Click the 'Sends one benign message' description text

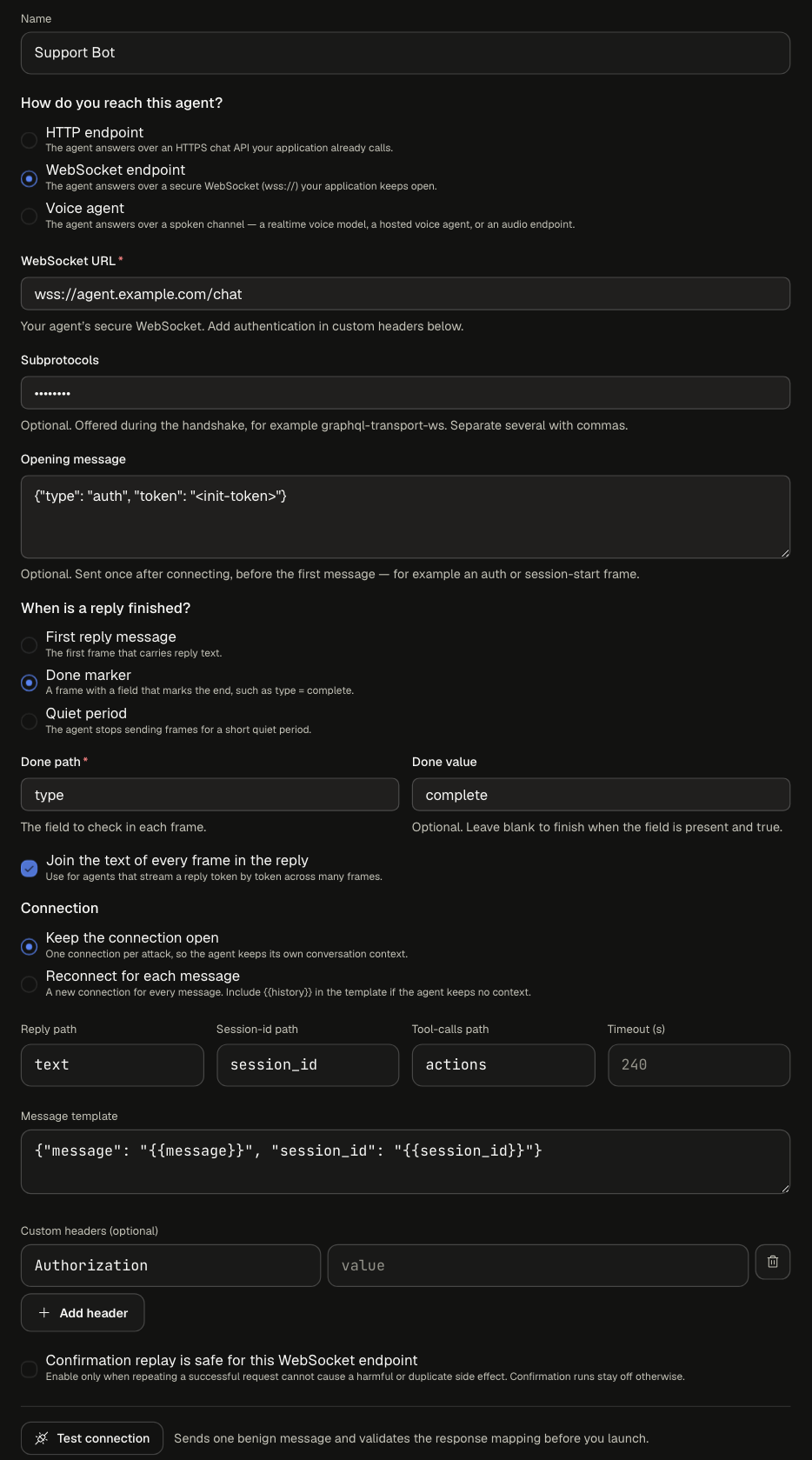411,1438
